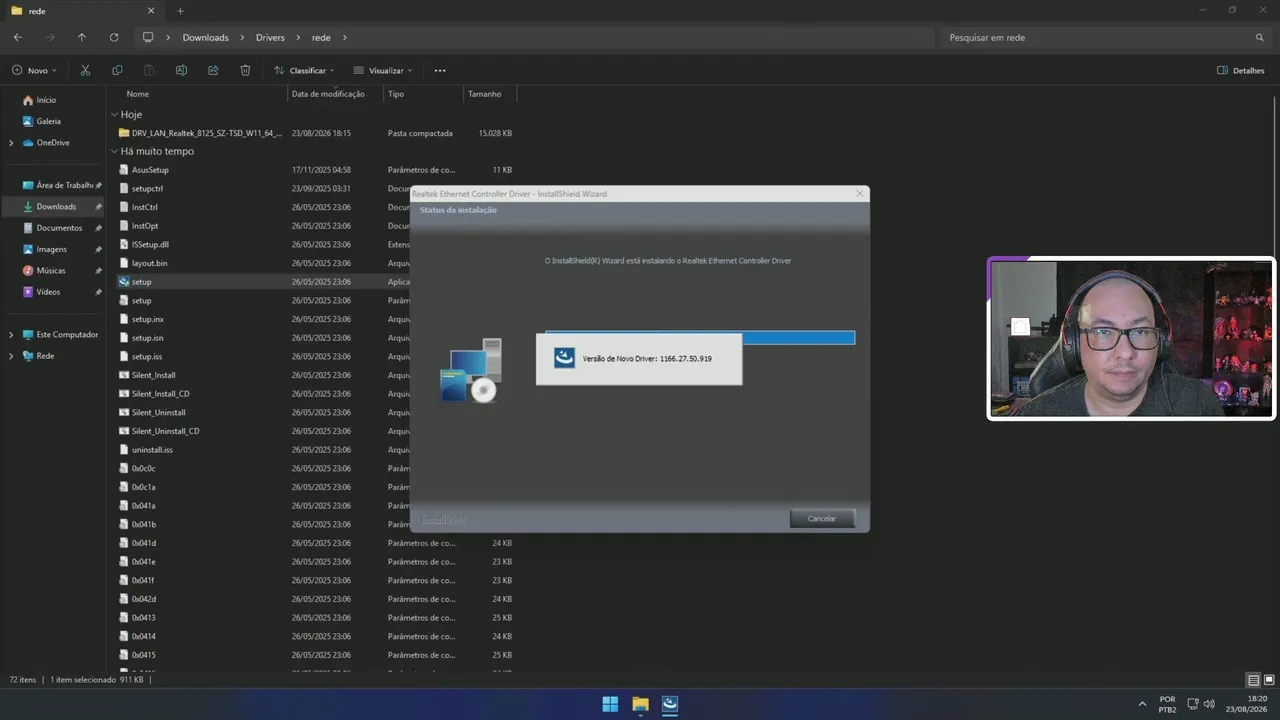Screen dimensions: 1280x720
Task: Sort by the Tipo column header
Action: [x=396, y=94]
